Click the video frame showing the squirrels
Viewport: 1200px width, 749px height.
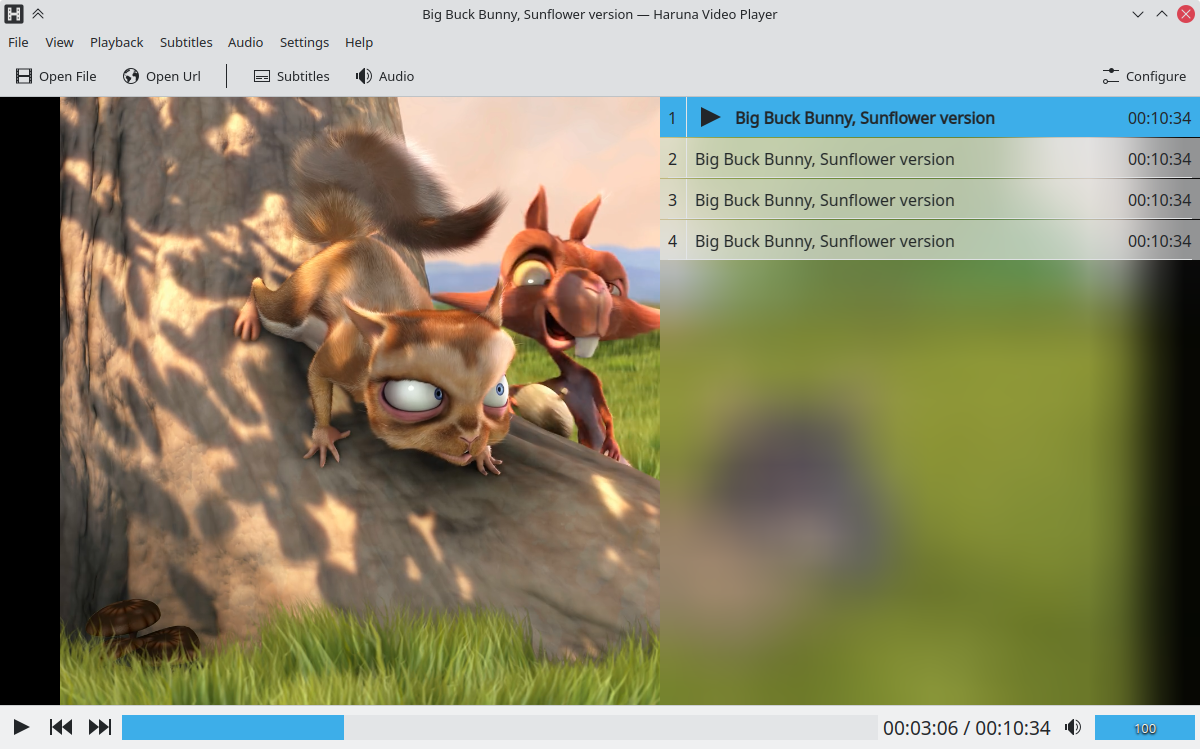point(360,401)
